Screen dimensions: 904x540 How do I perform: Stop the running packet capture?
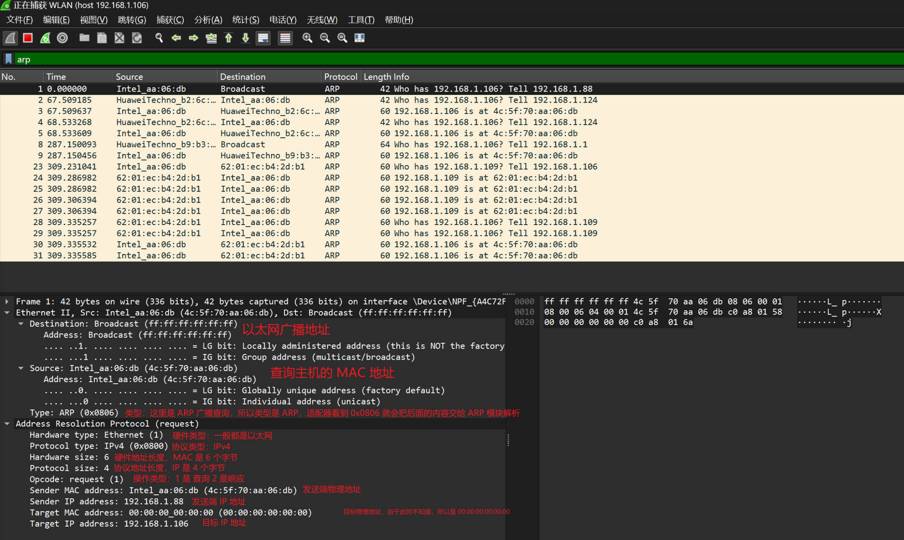(28, 38)
